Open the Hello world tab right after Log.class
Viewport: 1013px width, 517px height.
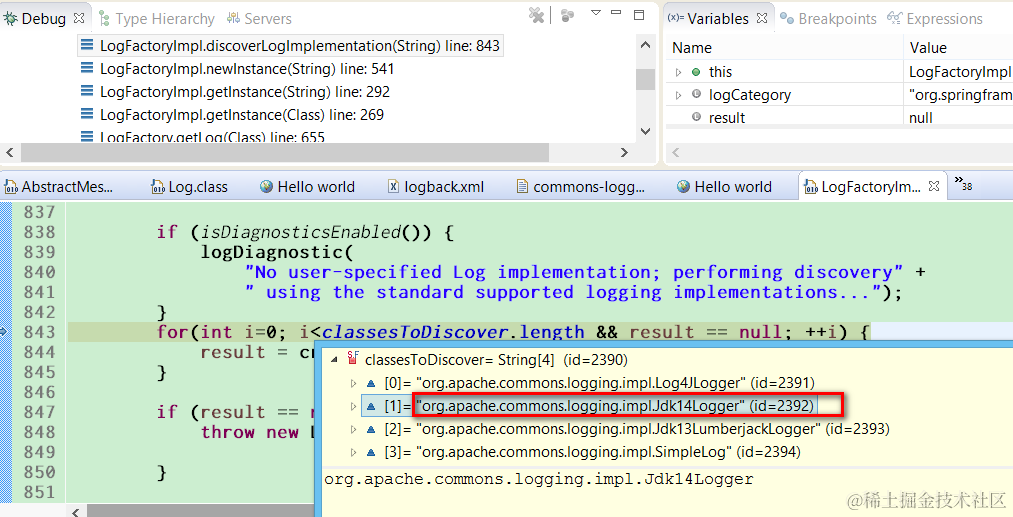[x=308, y=187]
